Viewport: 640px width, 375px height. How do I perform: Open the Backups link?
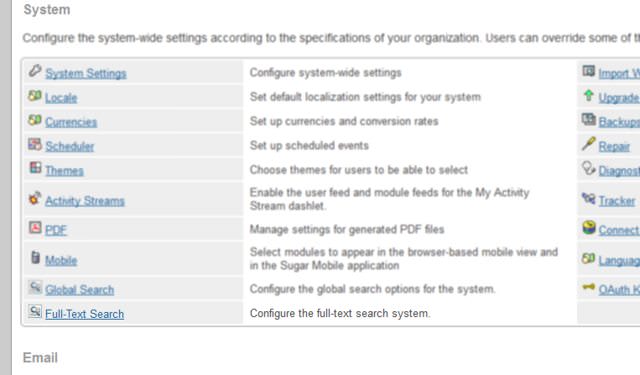tap(619, 122)
